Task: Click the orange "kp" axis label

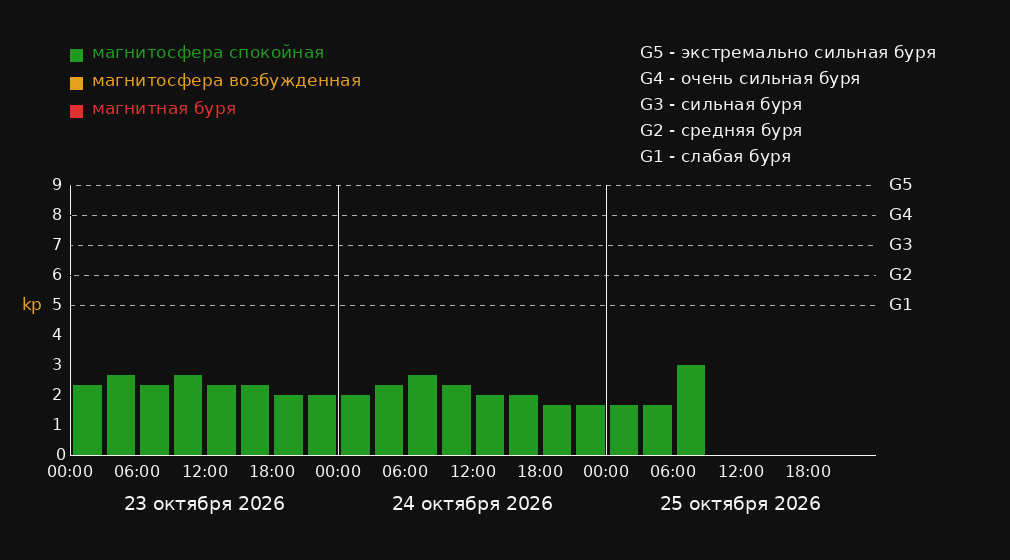Action: coord(32,305)
